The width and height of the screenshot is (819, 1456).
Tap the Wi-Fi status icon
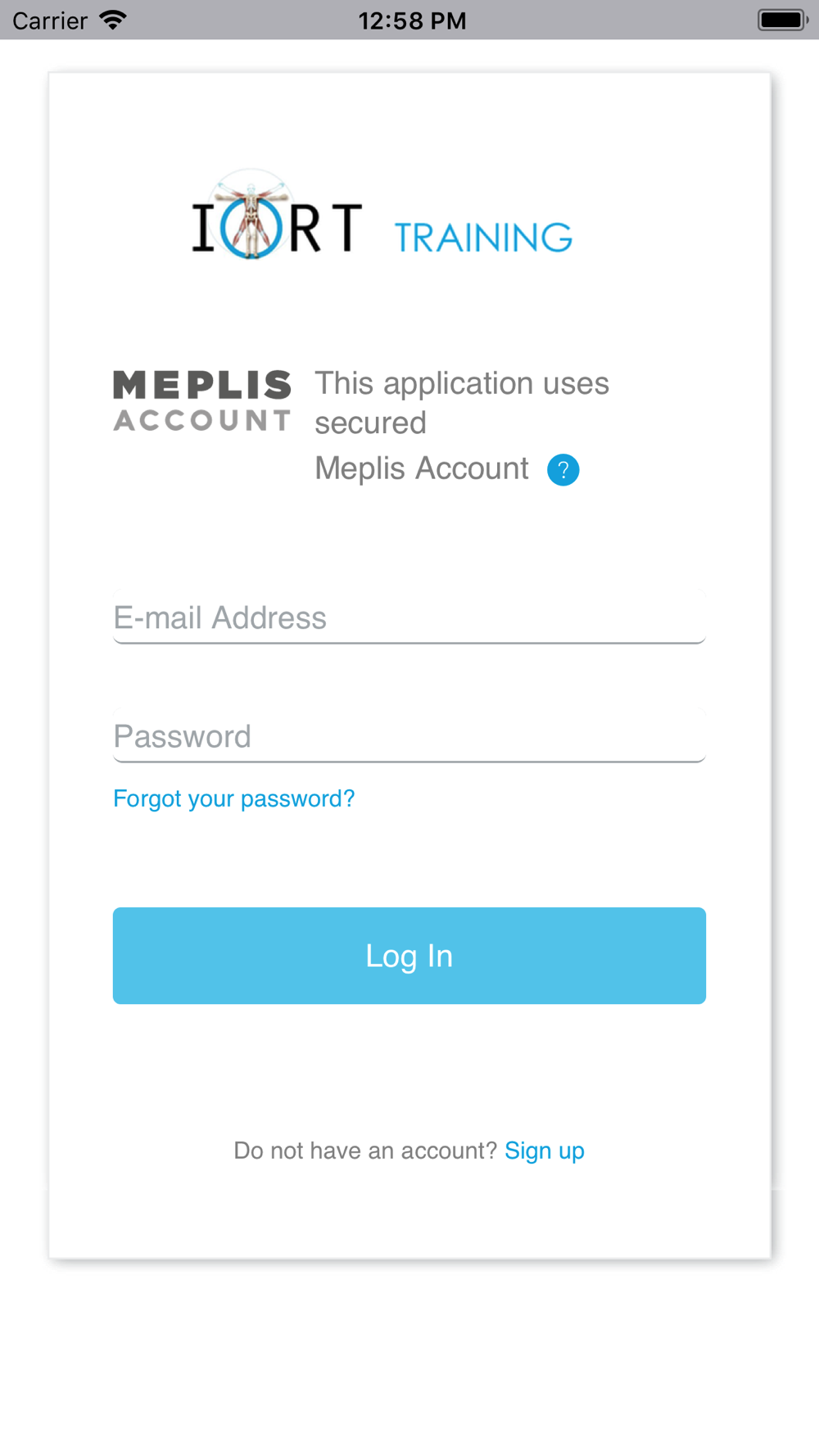[x=112, y=20]
